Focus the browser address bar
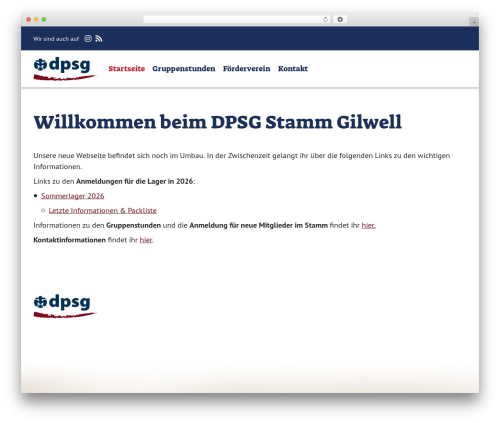Image resolution: width=500 pixels, height=423 pixels. point(237,20)
